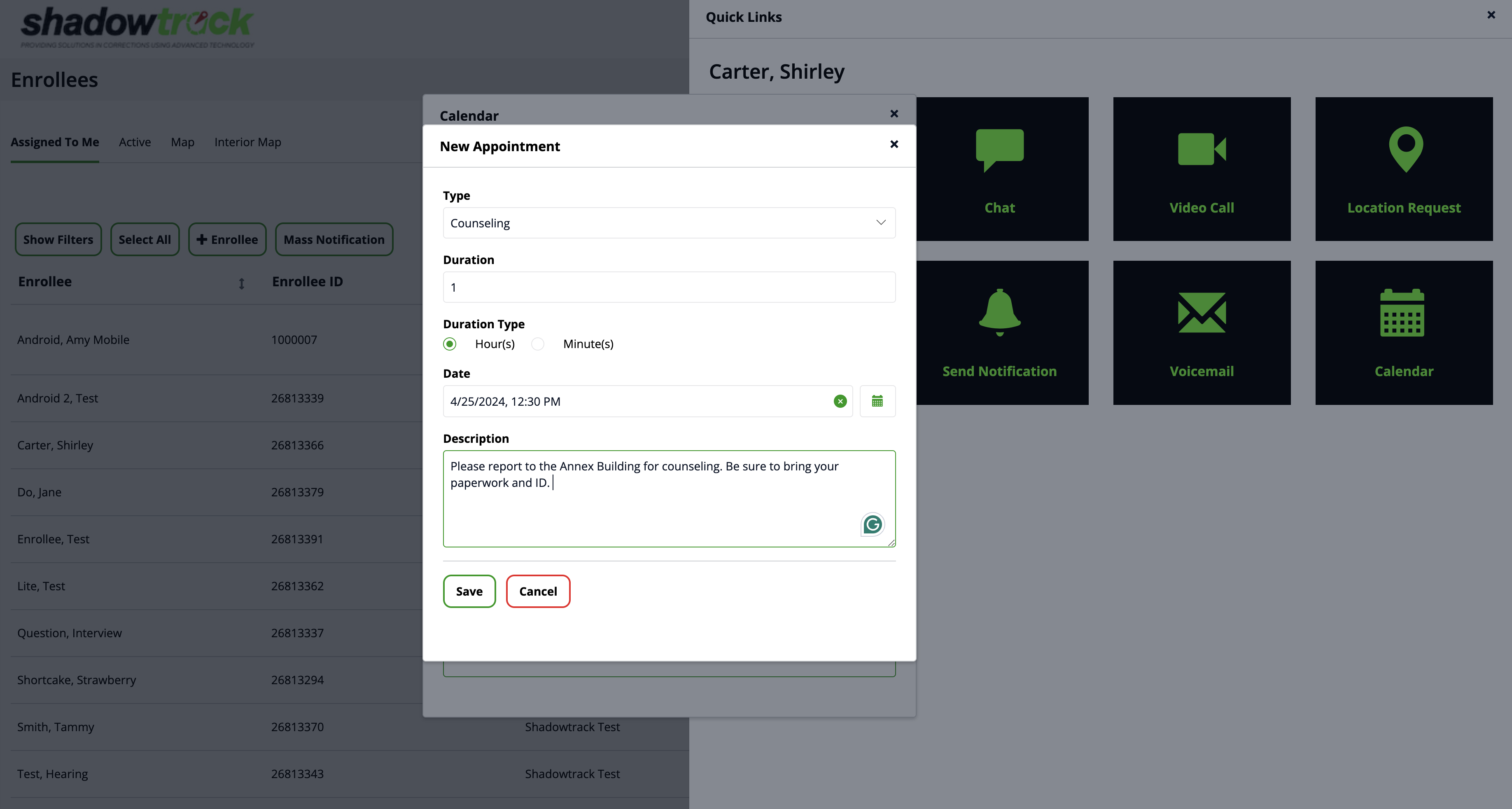Clear the date with green X icon
The height and width of the screenshot is (809, 1512).
tap(840, 402)
